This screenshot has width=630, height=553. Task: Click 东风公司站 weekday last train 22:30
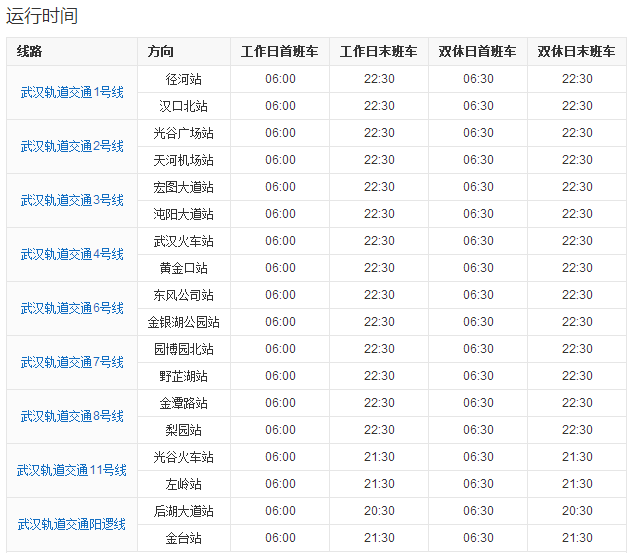[379, 295]
